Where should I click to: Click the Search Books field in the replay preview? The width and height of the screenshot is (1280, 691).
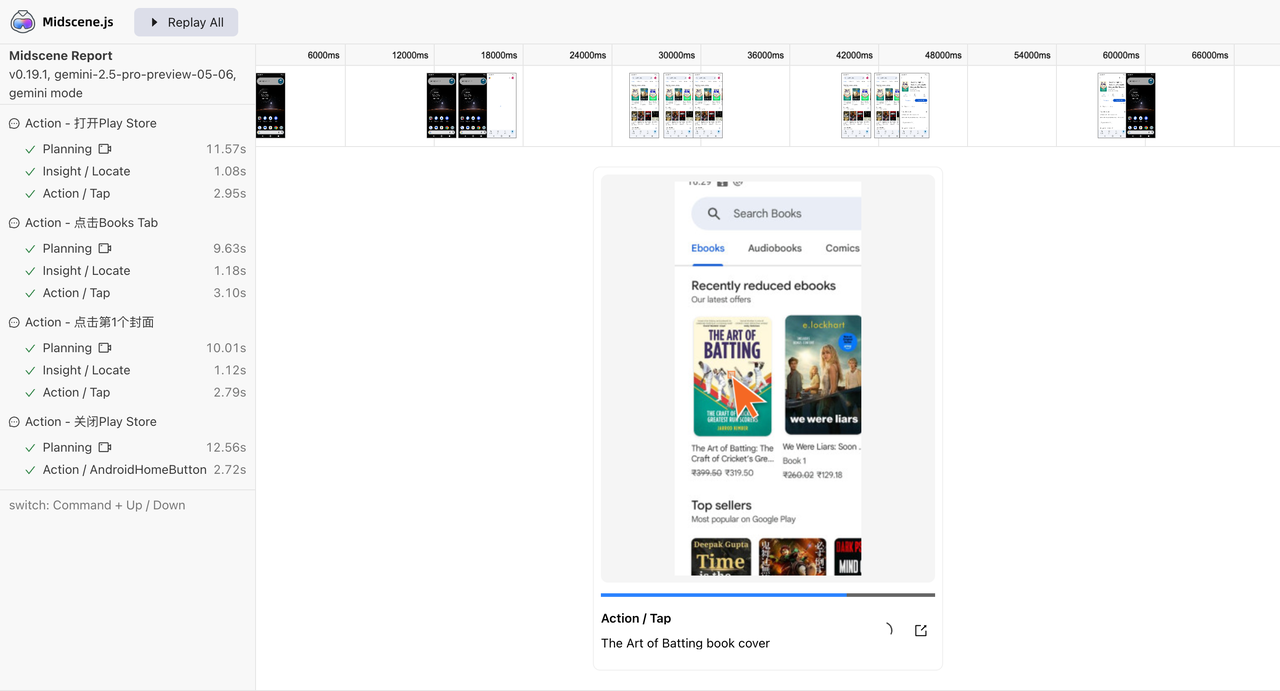coord(776,213)
